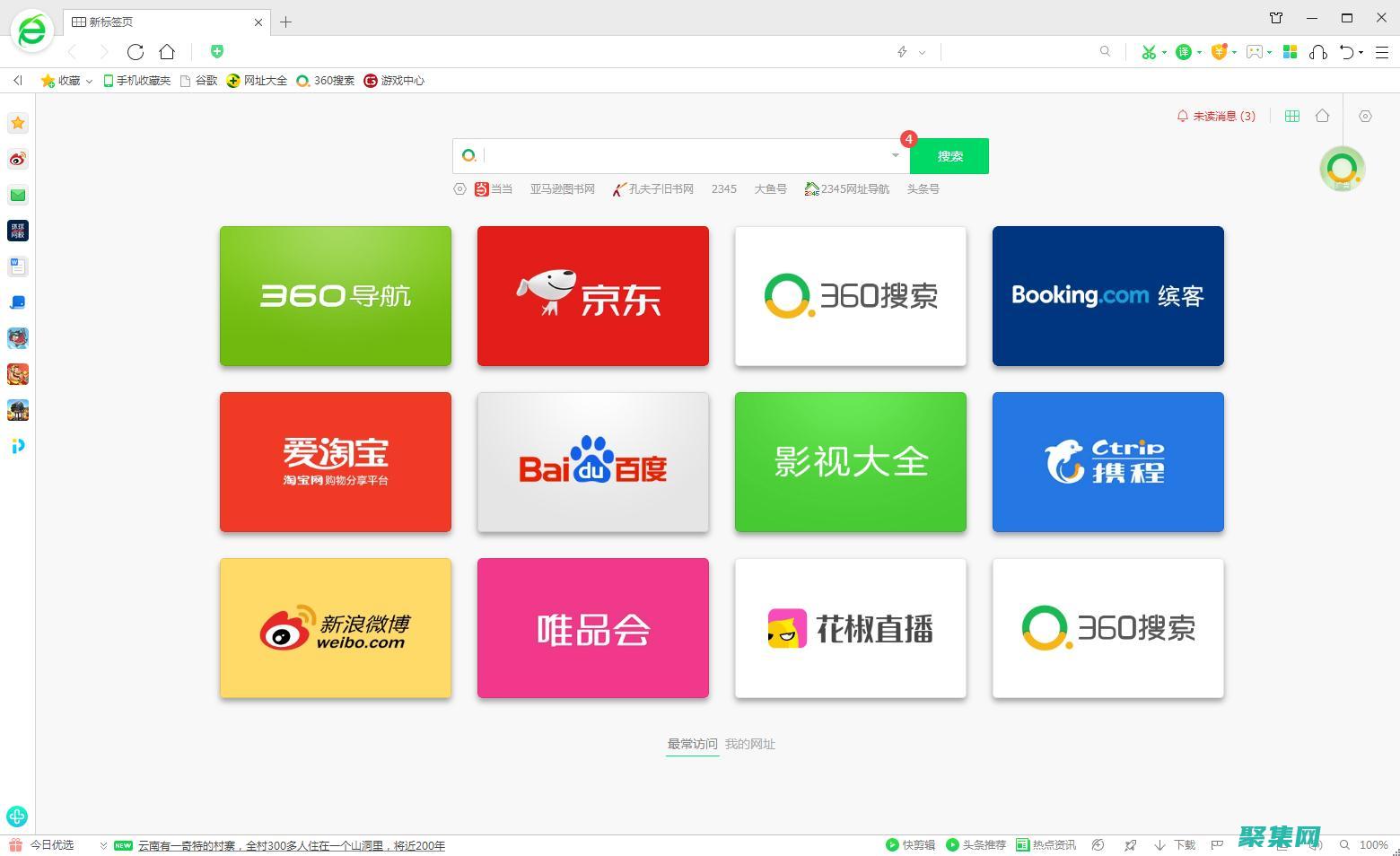The height and width of the screenshot is (856, 1400).
Task: Open the headphone read-aloud tool
Action: 1318,52
